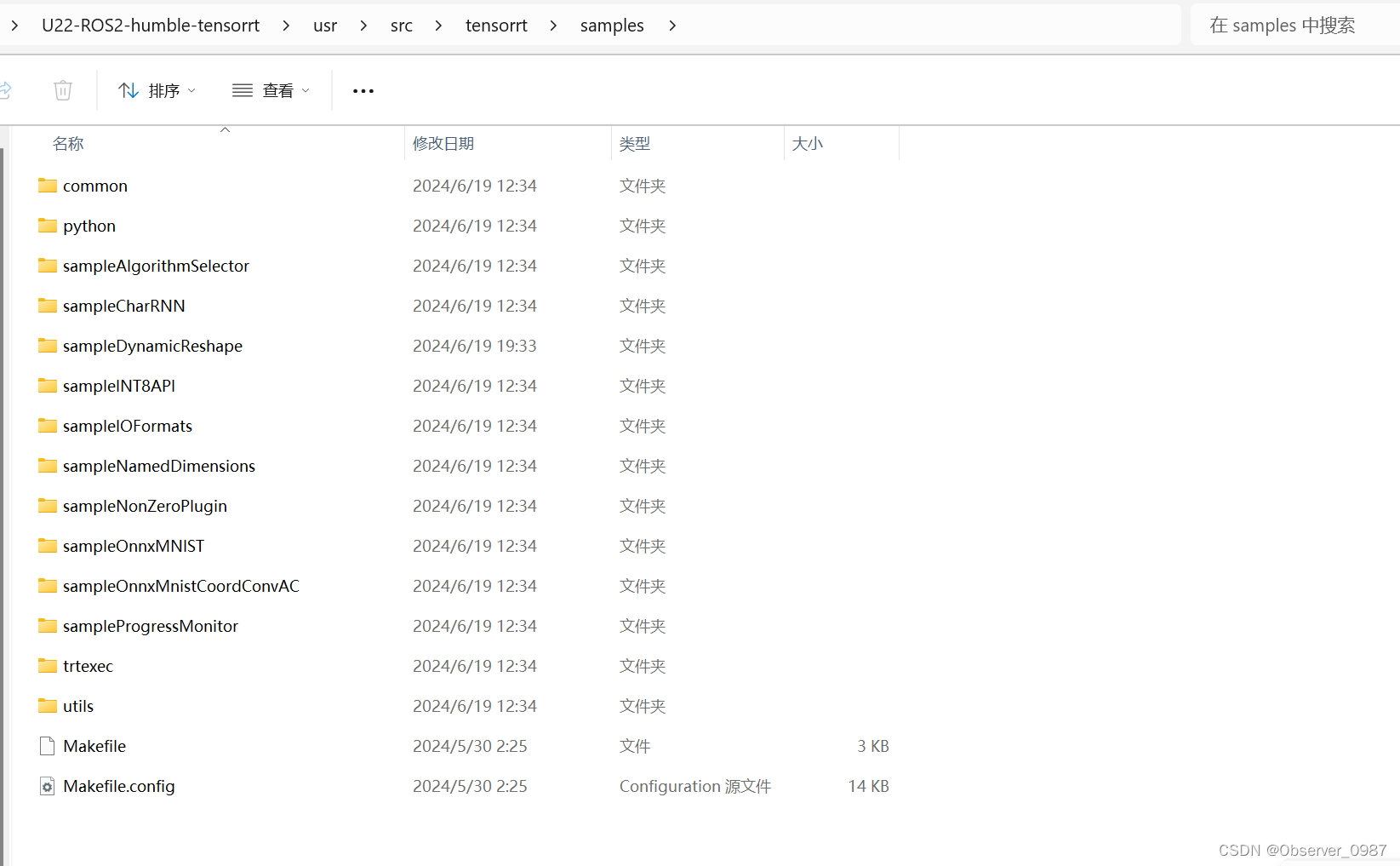Expand the chevron before U22-ROS2-humble-tensorrt
1400x866 pixels.
point(14,26)
